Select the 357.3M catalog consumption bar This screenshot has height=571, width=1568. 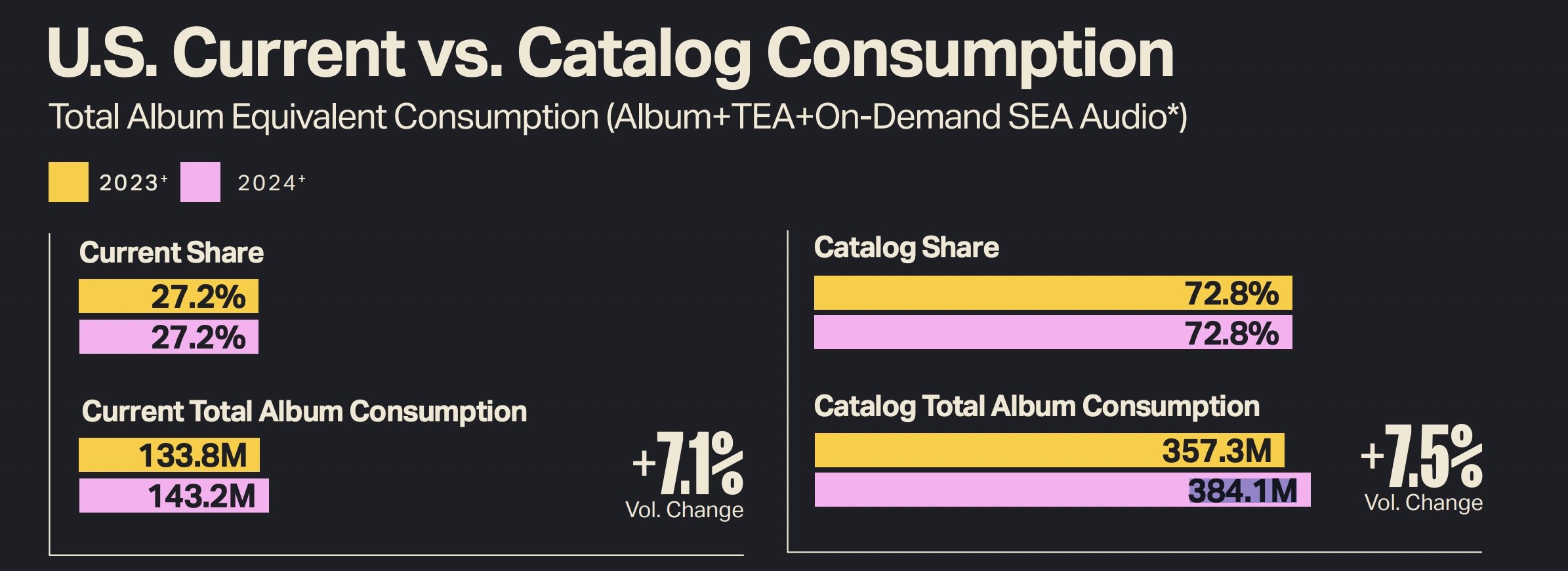1050,450
